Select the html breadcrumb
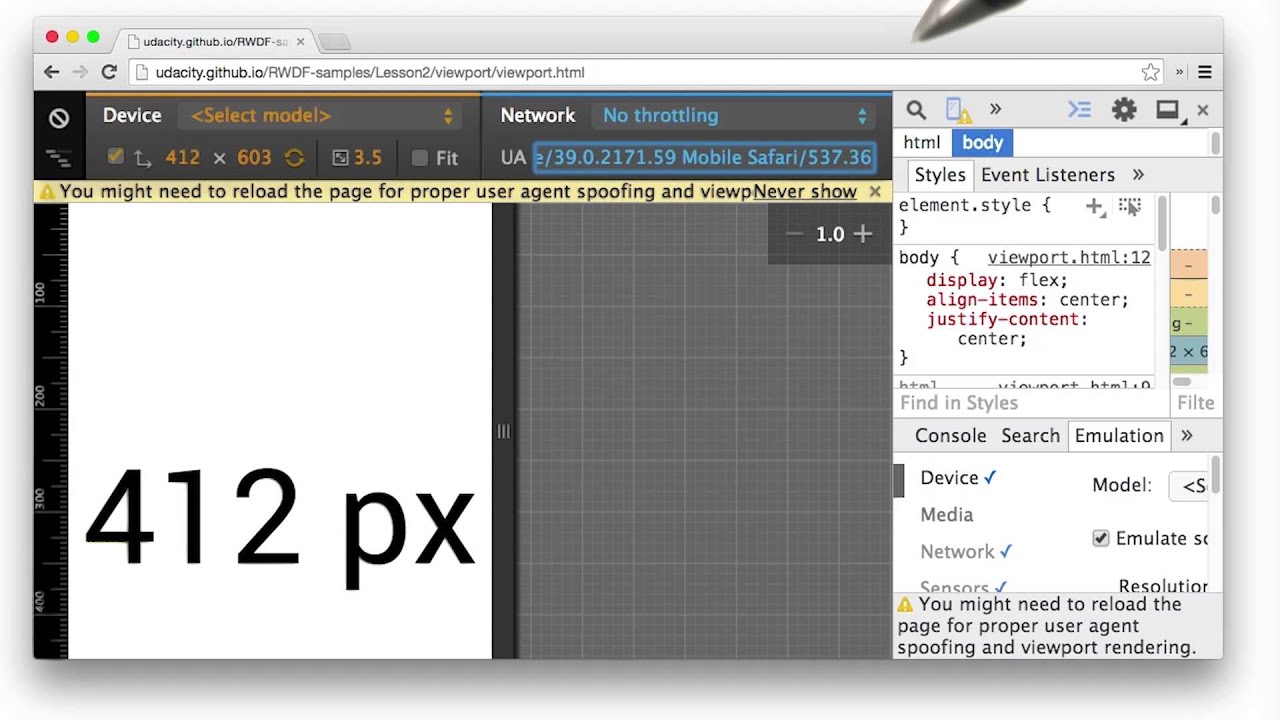The height and width of the screenshot is (720, 1280). [921, 143]
